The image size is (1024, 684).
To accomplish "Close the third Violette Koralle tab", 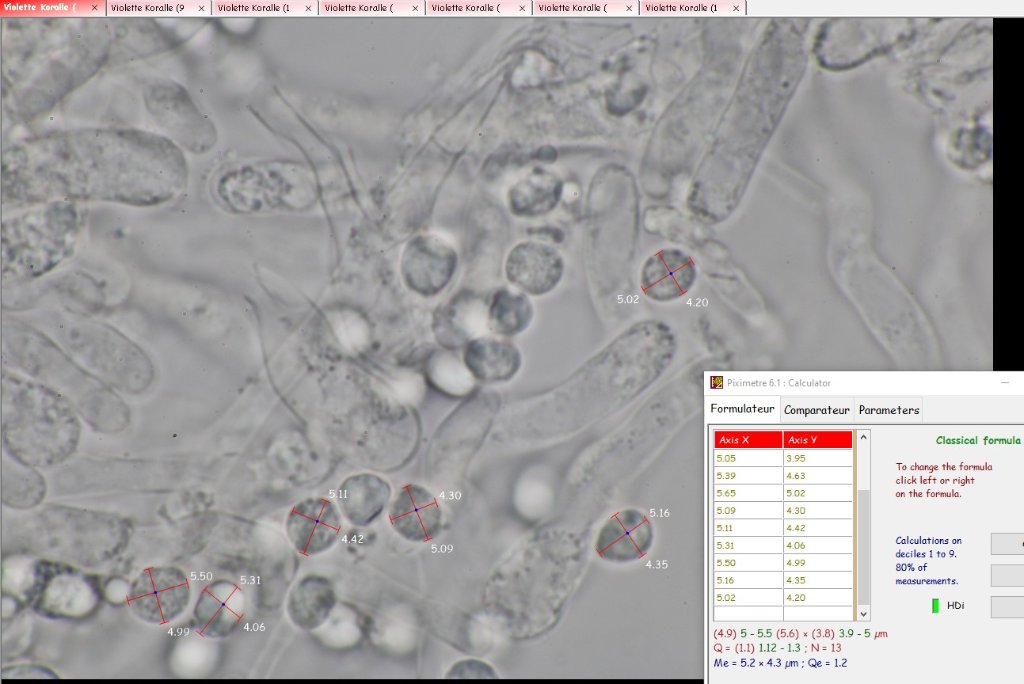I will [308, 8].
